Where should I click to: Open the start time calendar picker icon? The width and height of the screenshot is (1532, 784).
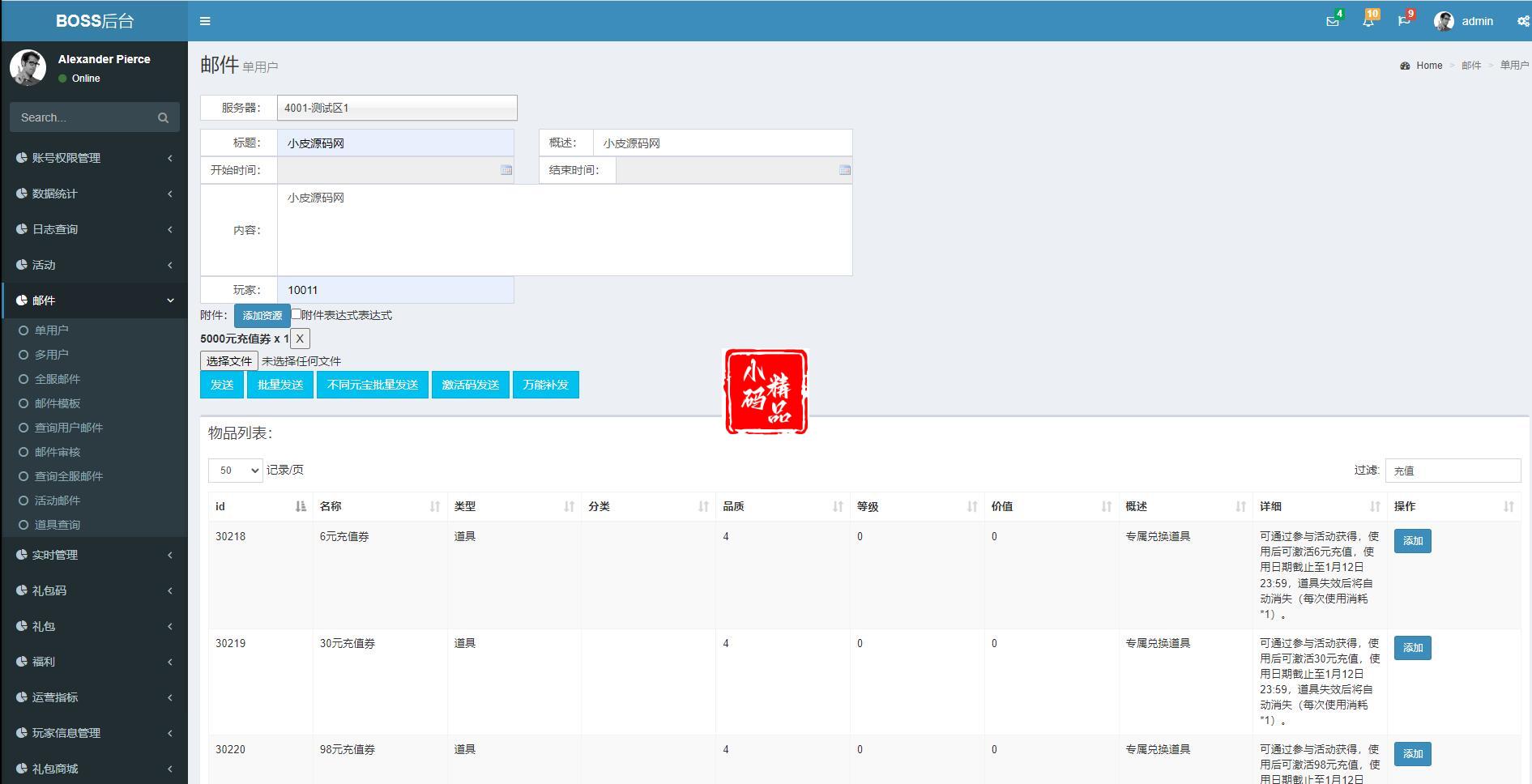(506, 170)
